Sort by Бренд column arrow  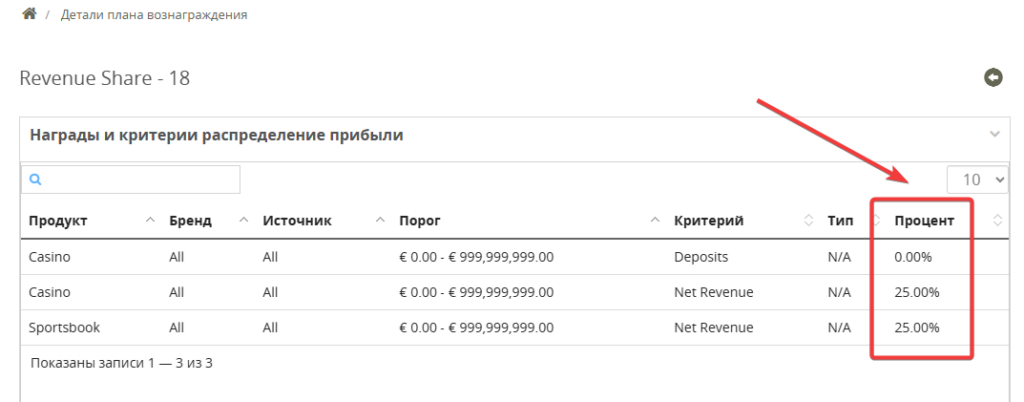coord(244,221)
